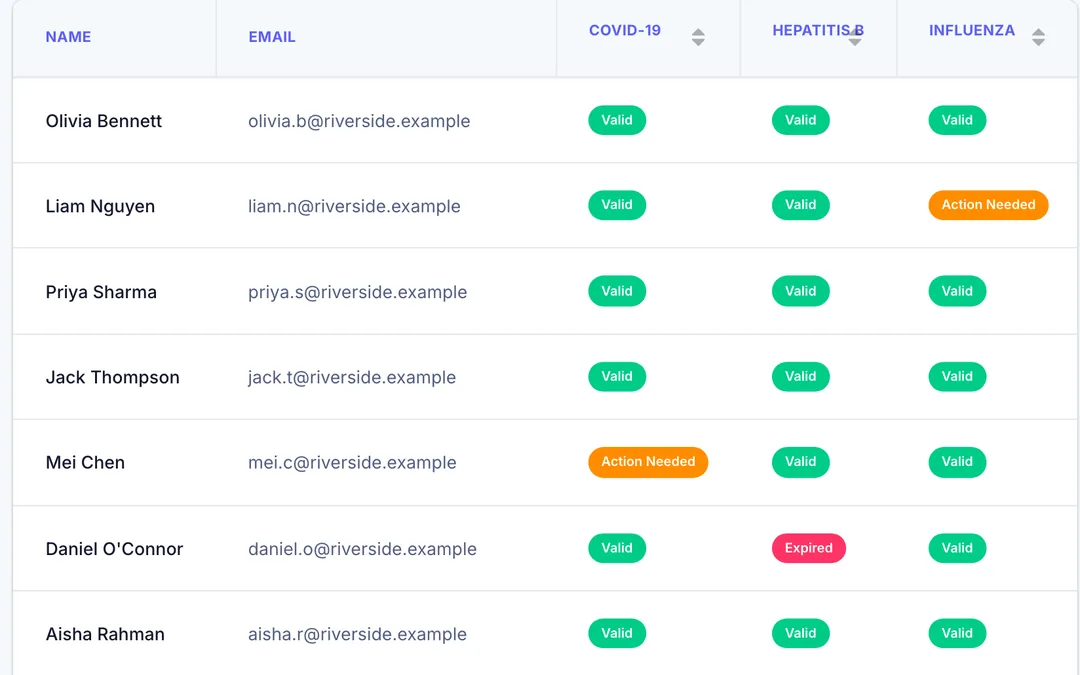Sort by the Influenza column arrows
1080x675 pixels.
pyautogui.click(x=1038, y=37)
